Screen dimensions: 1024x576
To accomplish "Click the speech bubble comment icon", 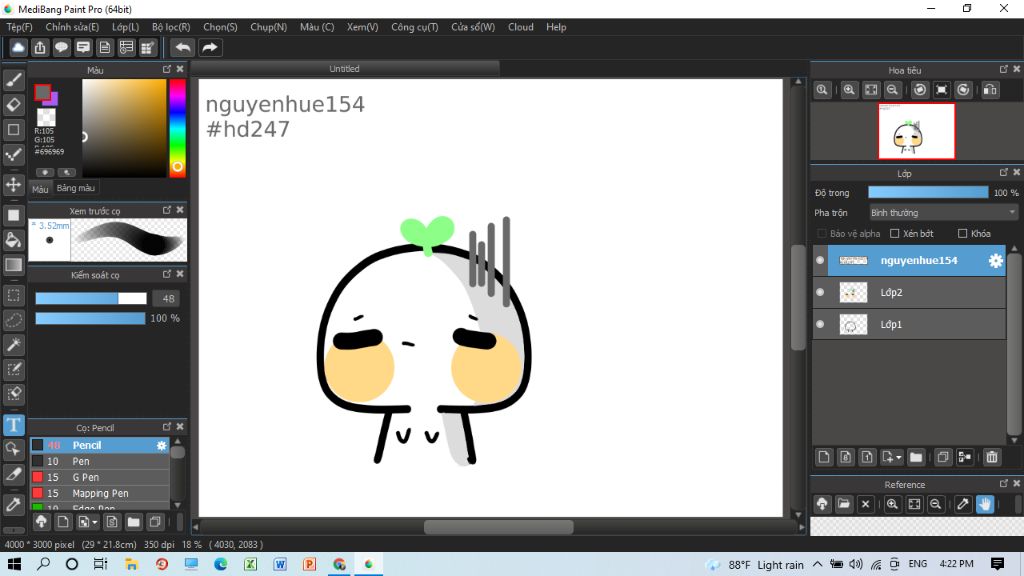I will [x=61, y=47].
